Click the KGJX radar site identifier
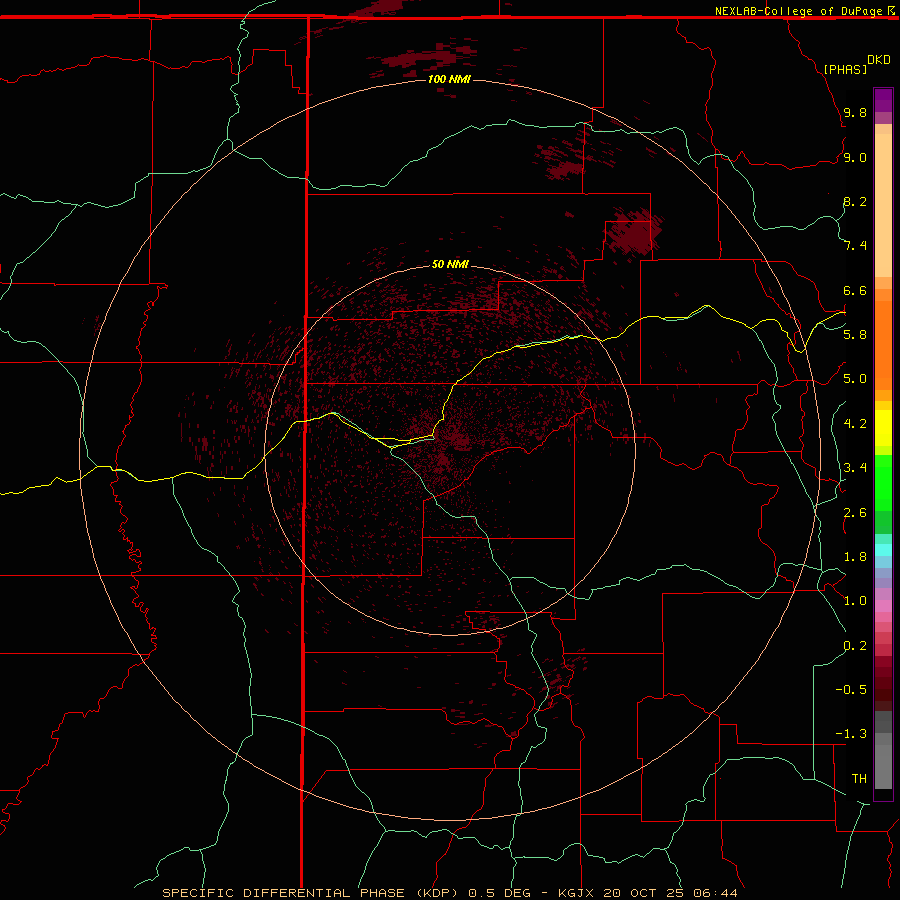This screenshot has width=900, height=900. 576,893
